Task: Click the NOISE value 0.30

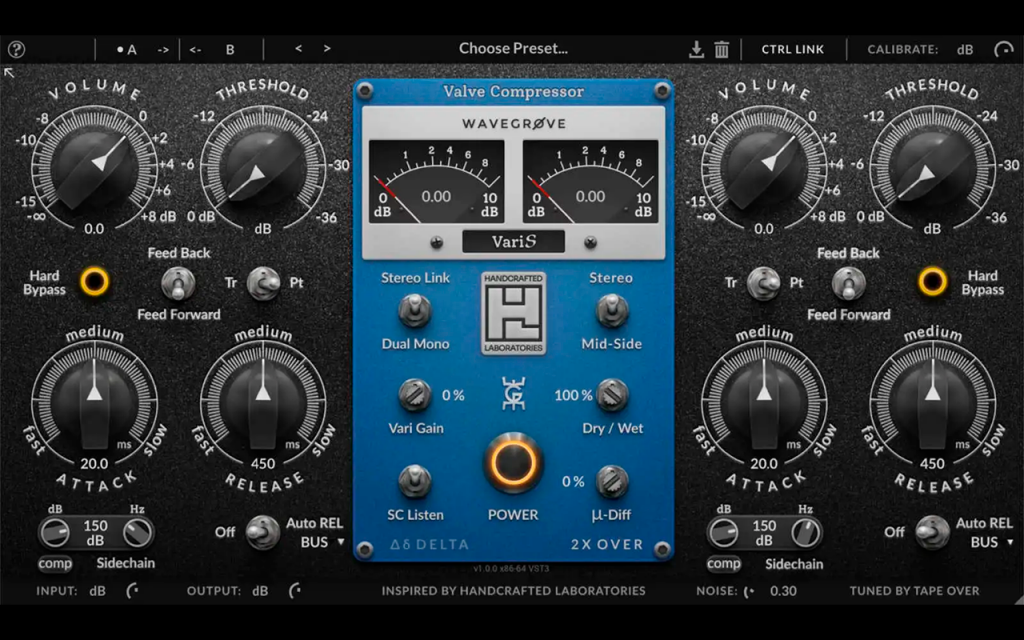Action: 783,591
